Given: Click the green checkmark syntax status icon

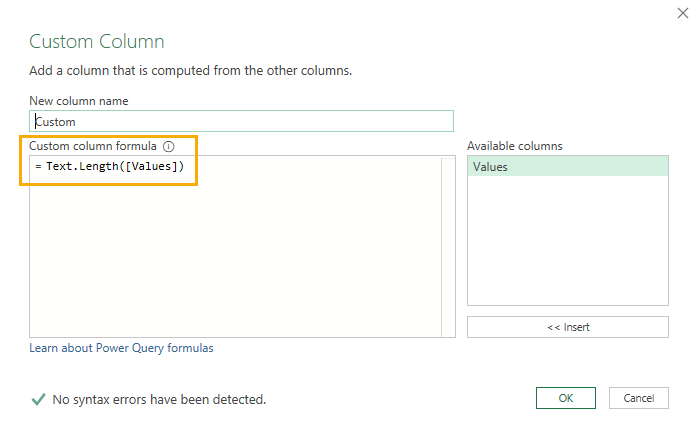Looking at the screenshot, I should point(38,399).
